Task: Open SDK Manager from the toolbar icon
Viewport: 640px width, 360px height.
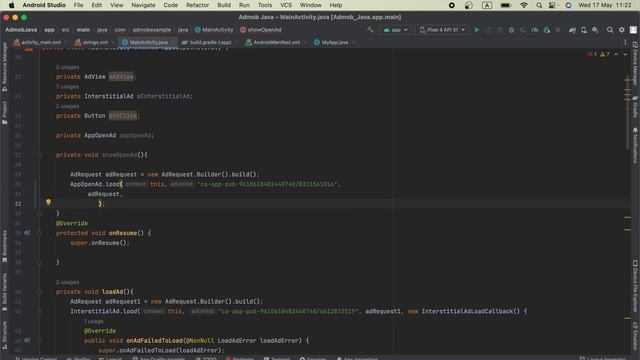Action: click(596, 30)
